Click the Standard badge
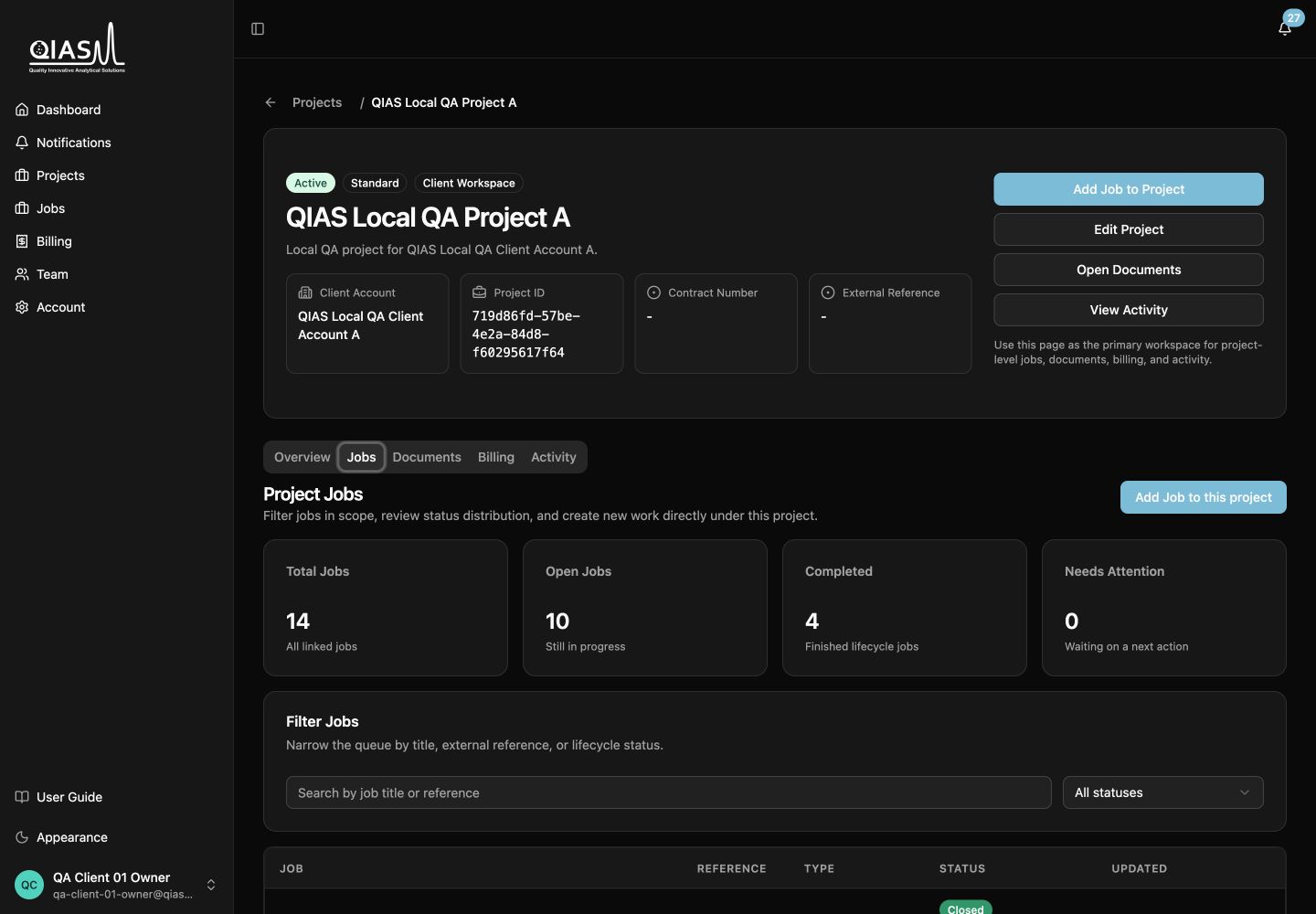1316x914 pixels. 375,183
